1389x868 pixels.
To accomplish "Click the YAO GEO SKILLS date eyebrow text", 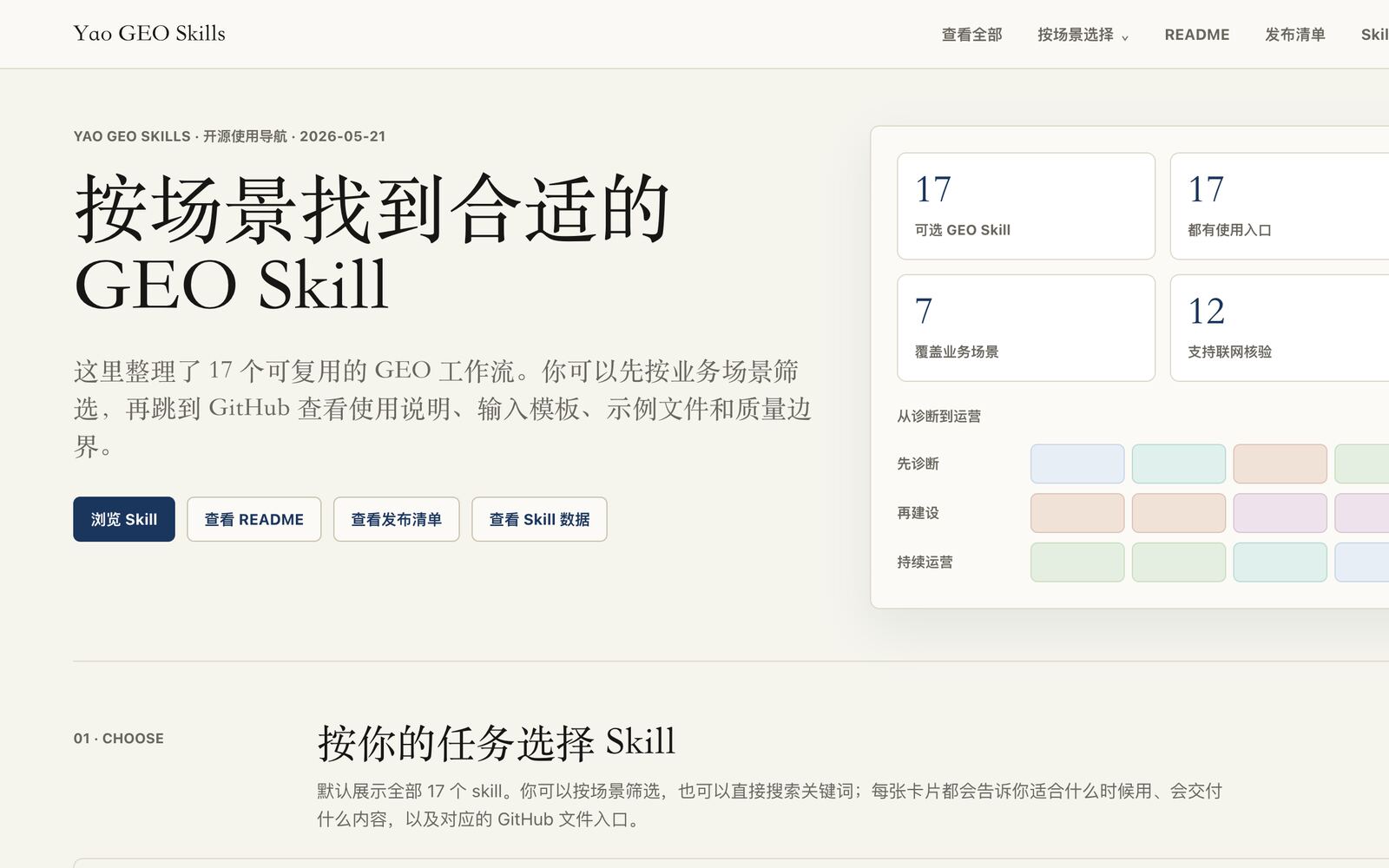I will (x=229, y=136).
